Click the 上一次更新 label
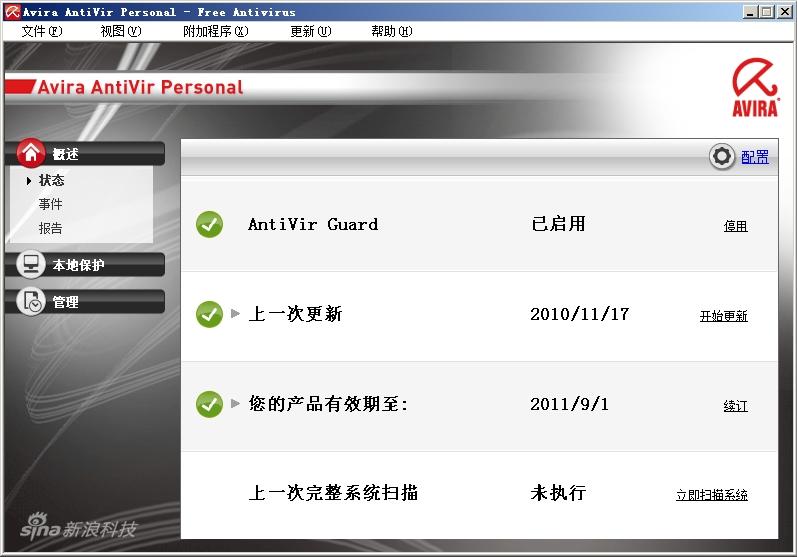Screen dimensions: 797x557 click(x=295, y=314)
